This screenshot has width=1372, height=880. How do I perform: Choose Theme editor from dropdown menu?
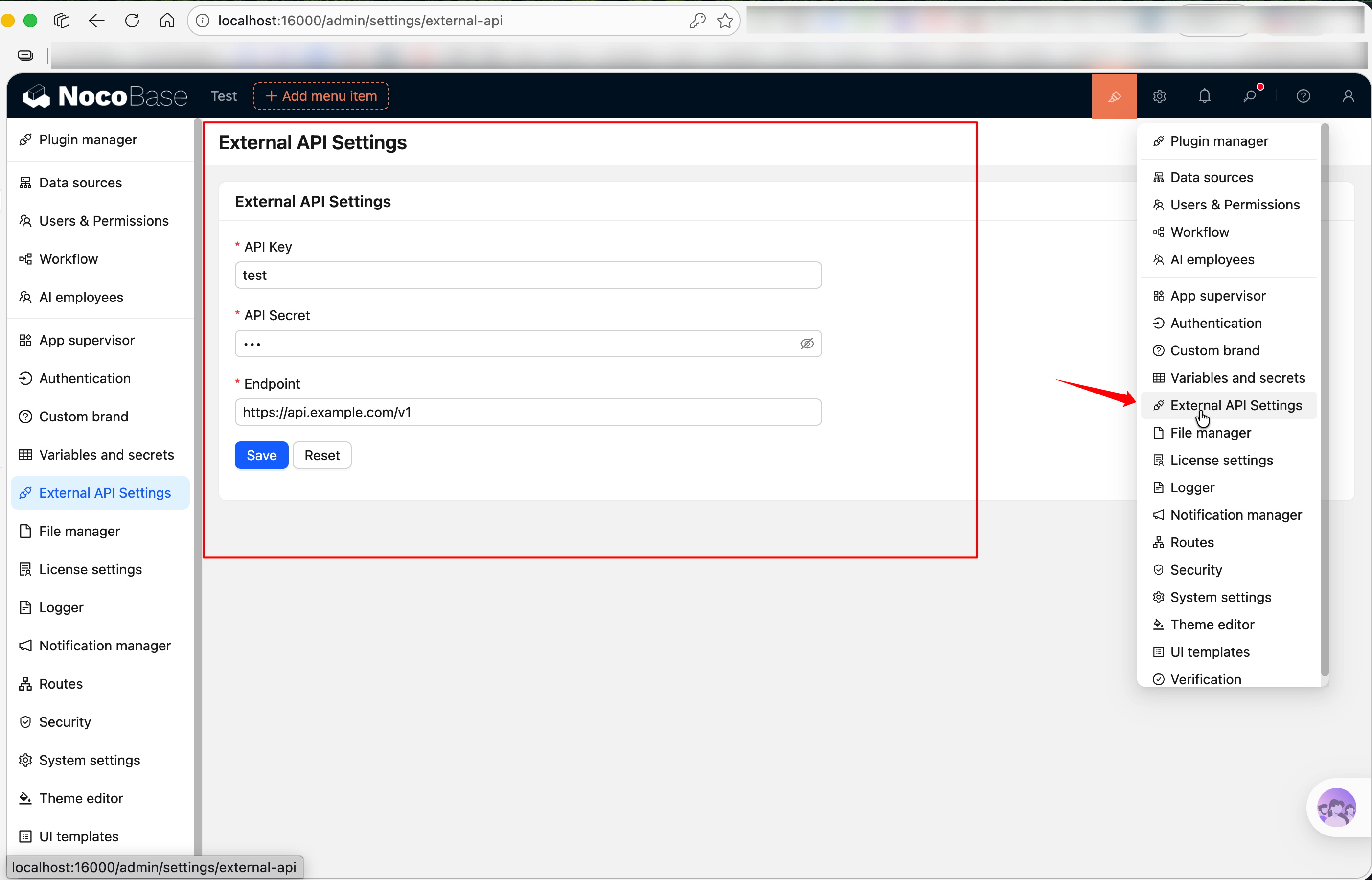[1212, 625]
